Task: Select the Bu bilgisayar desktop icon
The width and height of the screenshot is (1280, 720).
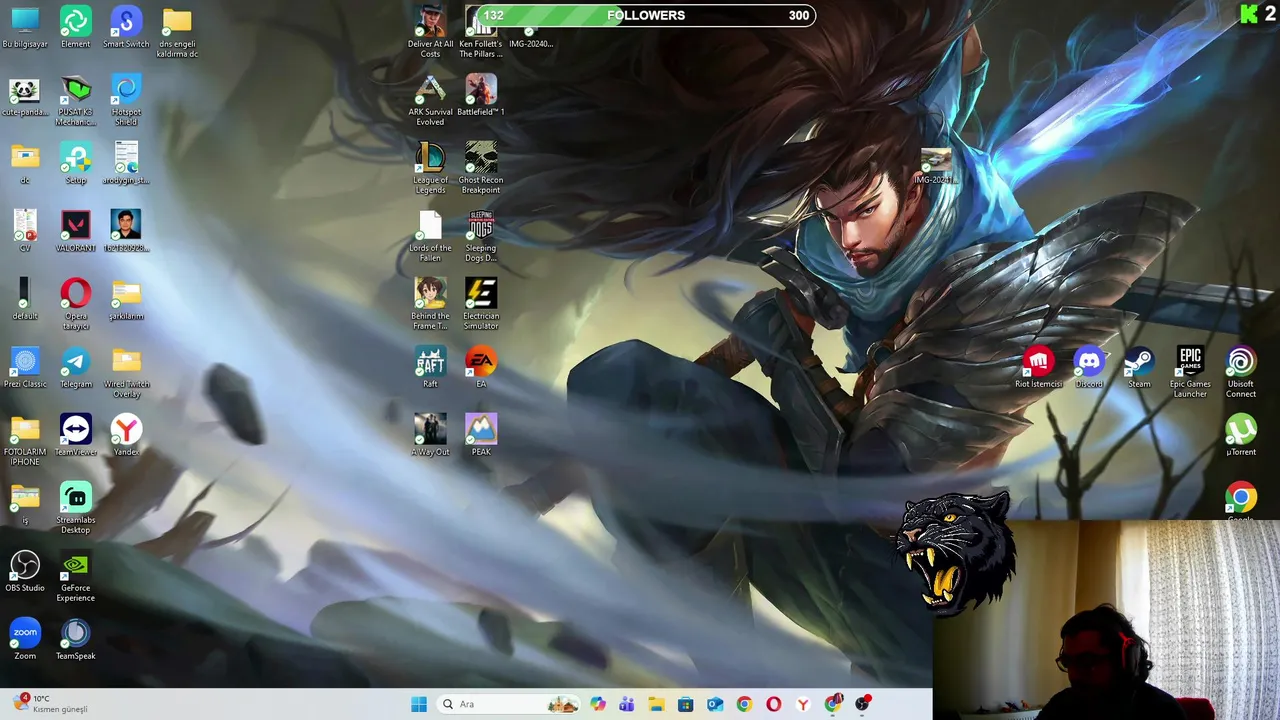Action: (25, 27)
